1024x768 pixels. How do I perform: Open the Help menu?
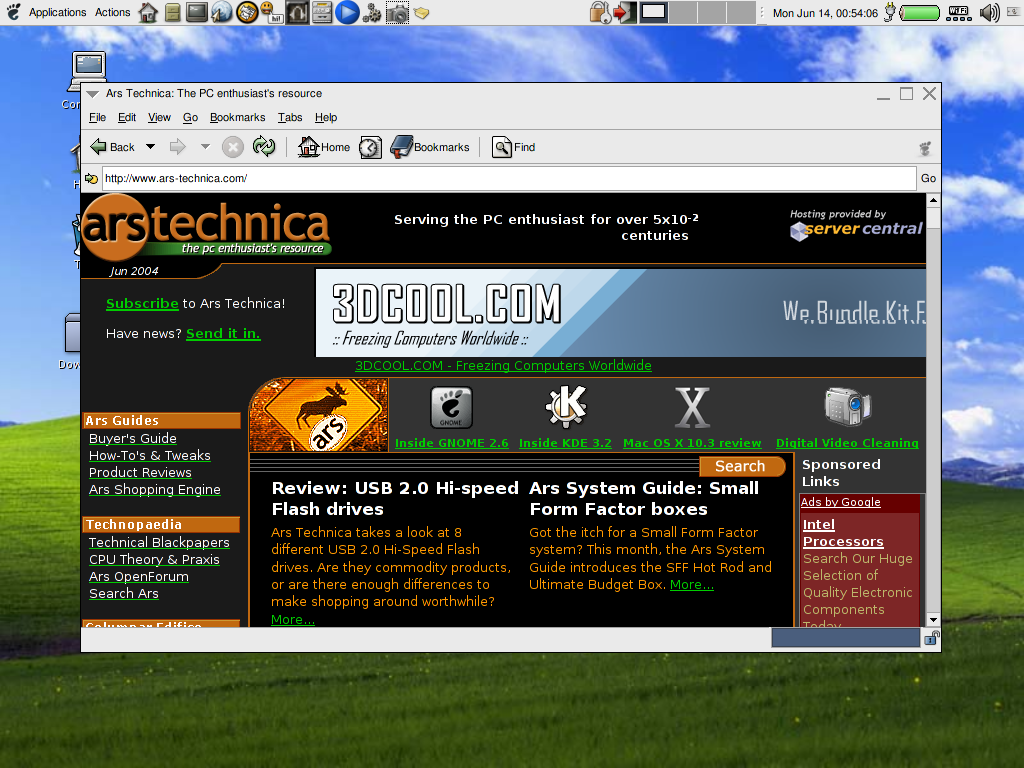326,118
